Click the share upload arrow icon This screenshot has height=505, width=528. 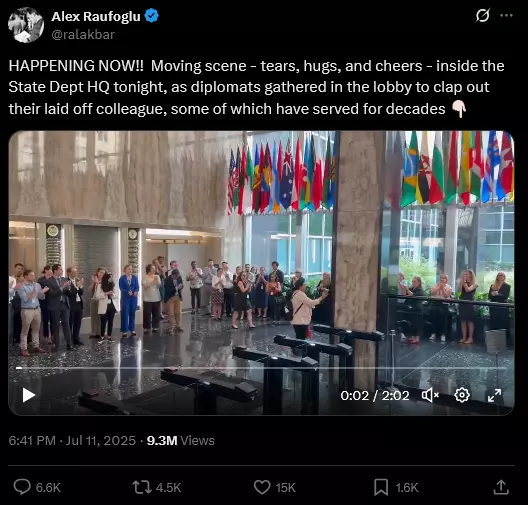click(x=501, y=487)
